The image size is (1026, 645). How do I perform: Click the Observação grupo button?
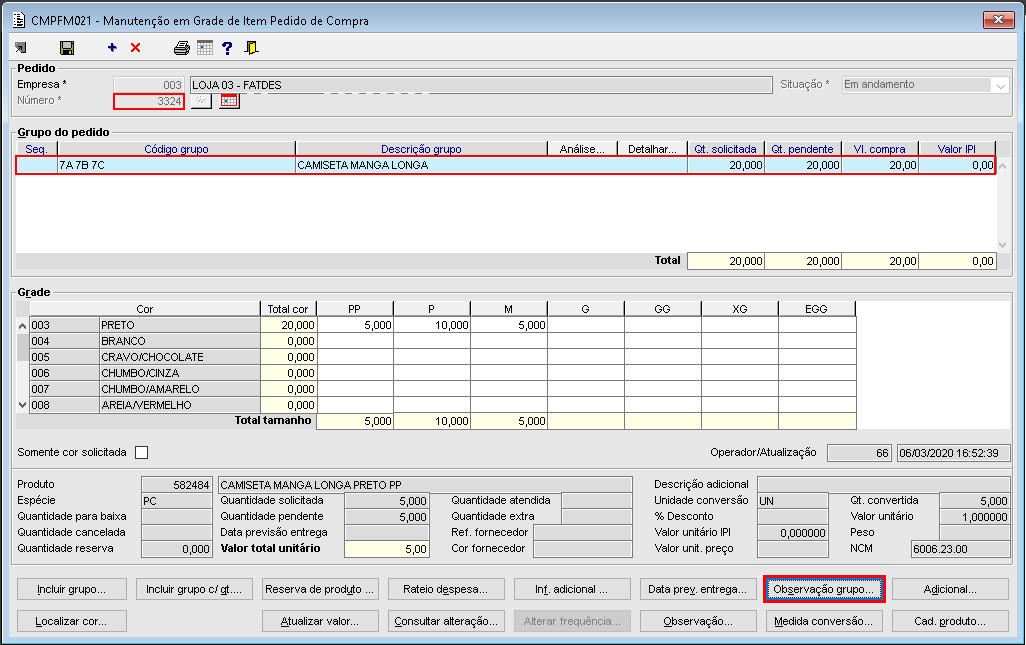[823, 589]
